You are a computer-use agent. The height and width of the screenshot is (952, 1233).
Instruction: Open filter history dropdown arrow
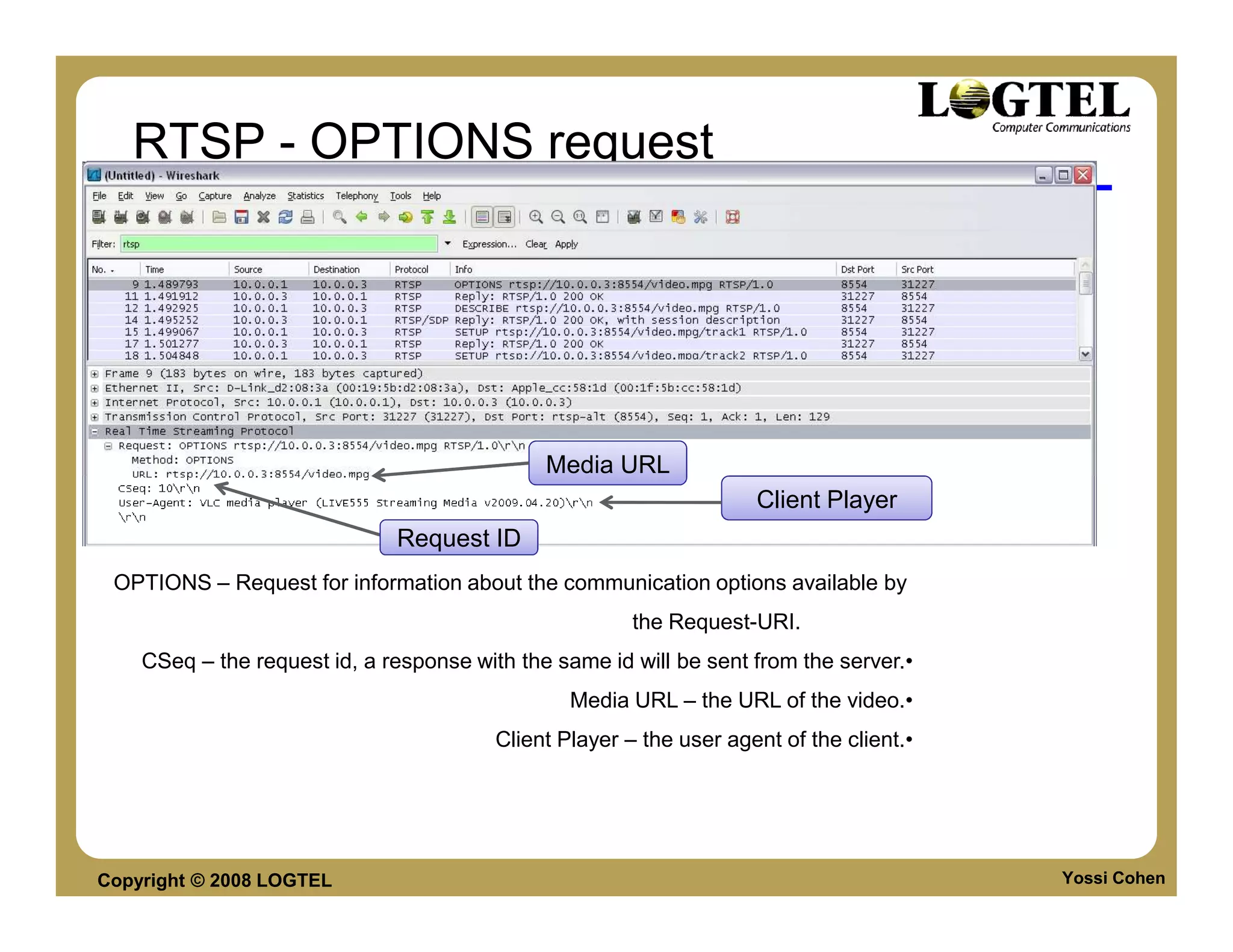point(447,244)
